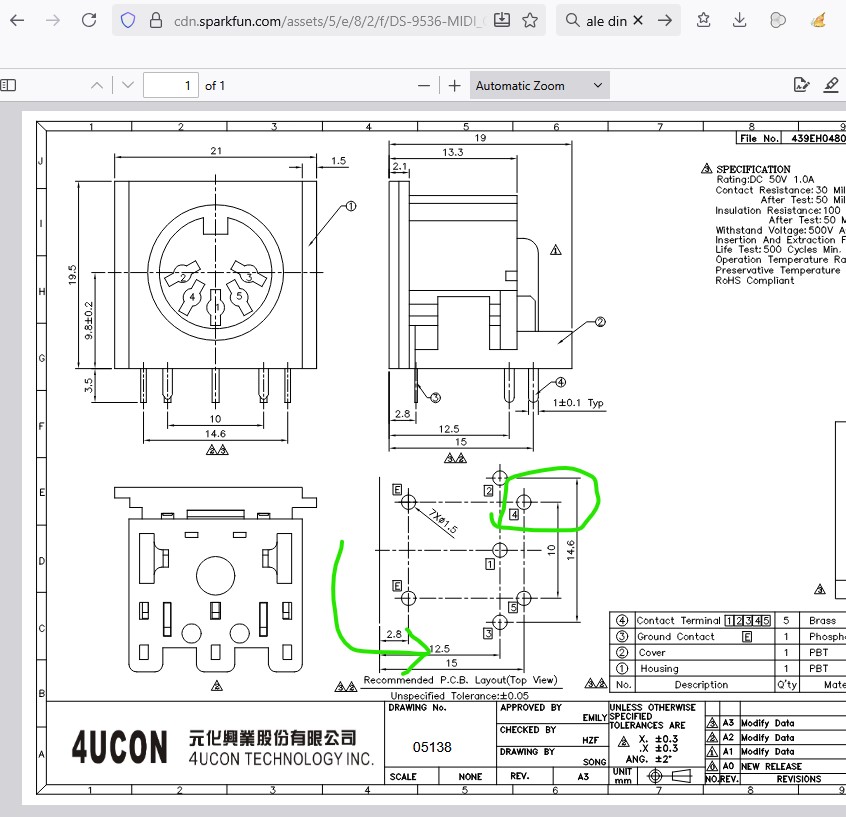Click the PDF page number field
The image size is (846, 817).
click(x=170, y=86)
